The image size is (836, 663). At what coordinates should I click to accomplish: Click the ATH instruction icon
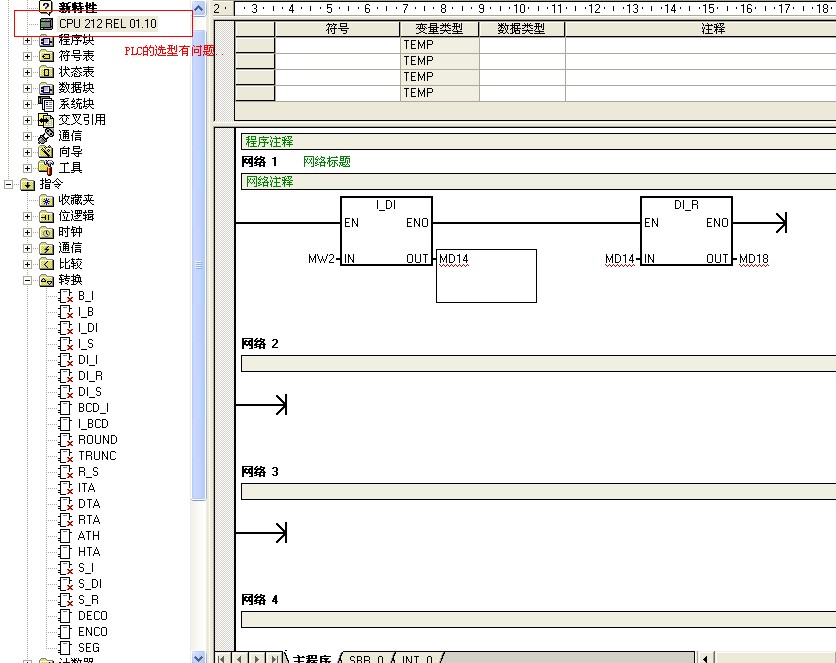[x=66, y=536]
